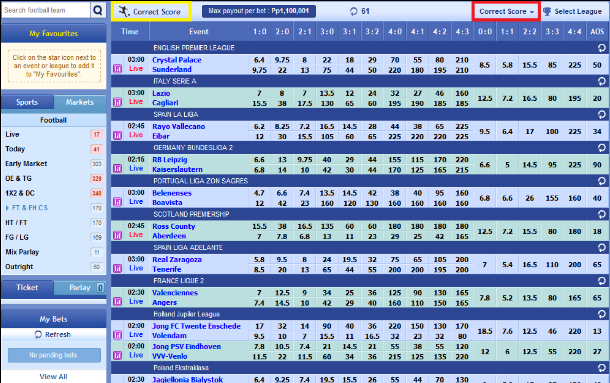Select the Early Market entry

click(x=54, y=164)
